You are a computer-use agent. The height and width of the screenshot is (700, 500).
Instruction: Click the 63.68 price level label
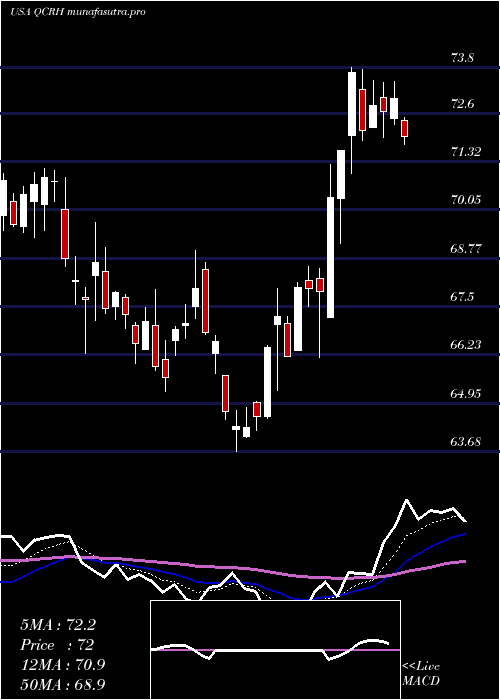tap(466, 442)
